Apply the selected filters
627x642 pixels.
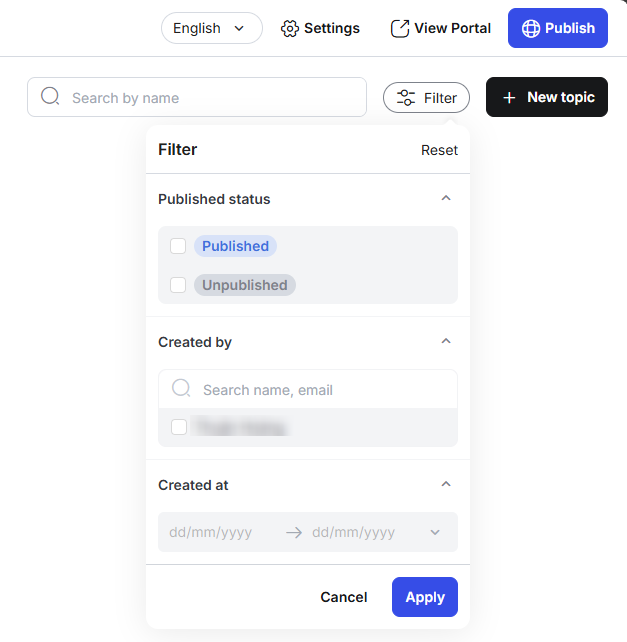point(425,597)
